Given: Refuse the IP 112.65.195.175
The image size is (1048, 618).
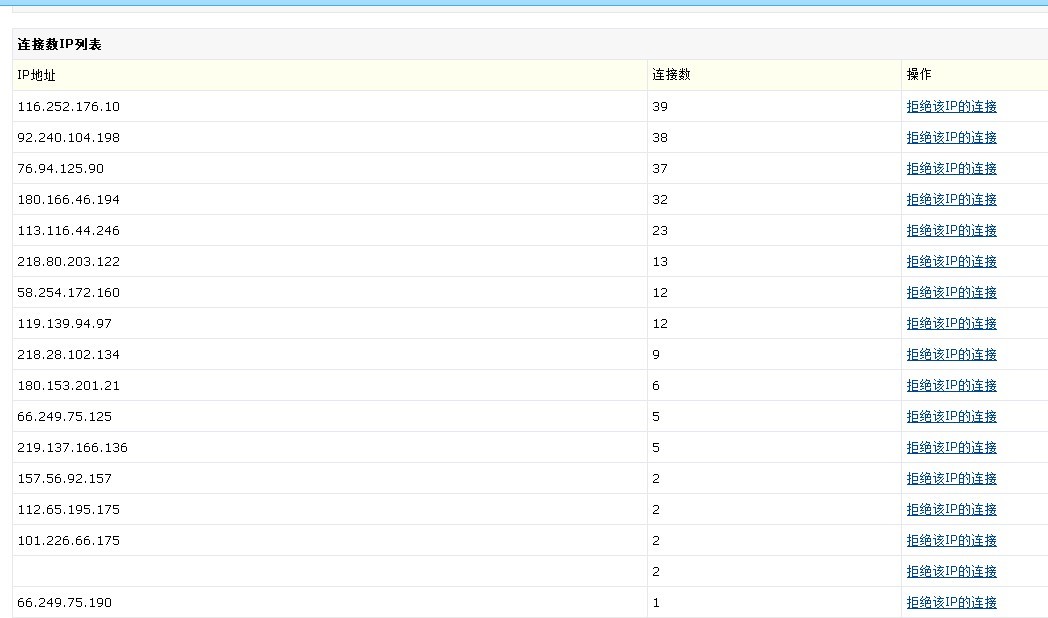Looking at the screenshot, I should coord(951,510).
